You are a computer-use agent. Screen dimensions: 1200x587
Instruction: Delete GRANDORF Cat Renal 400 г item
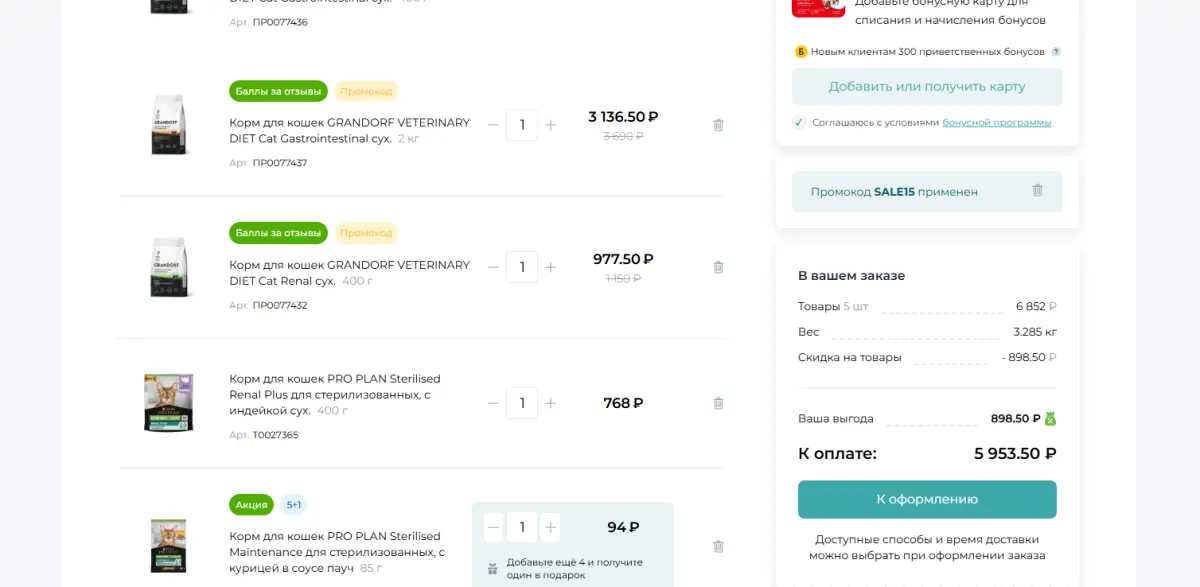coord(718,267)
